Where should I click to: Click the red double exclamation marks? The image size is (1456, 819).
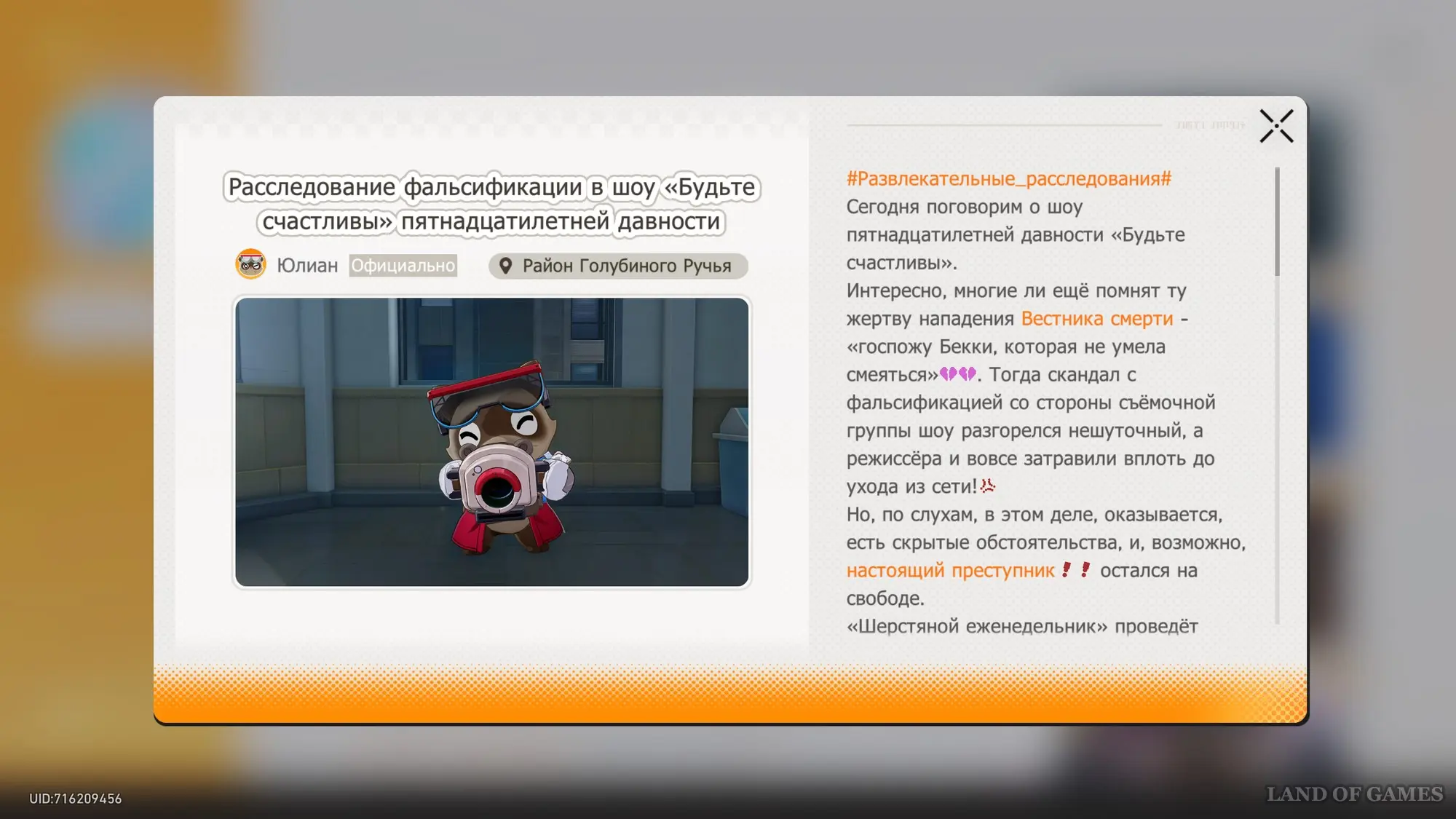(x=1076, y=569)
